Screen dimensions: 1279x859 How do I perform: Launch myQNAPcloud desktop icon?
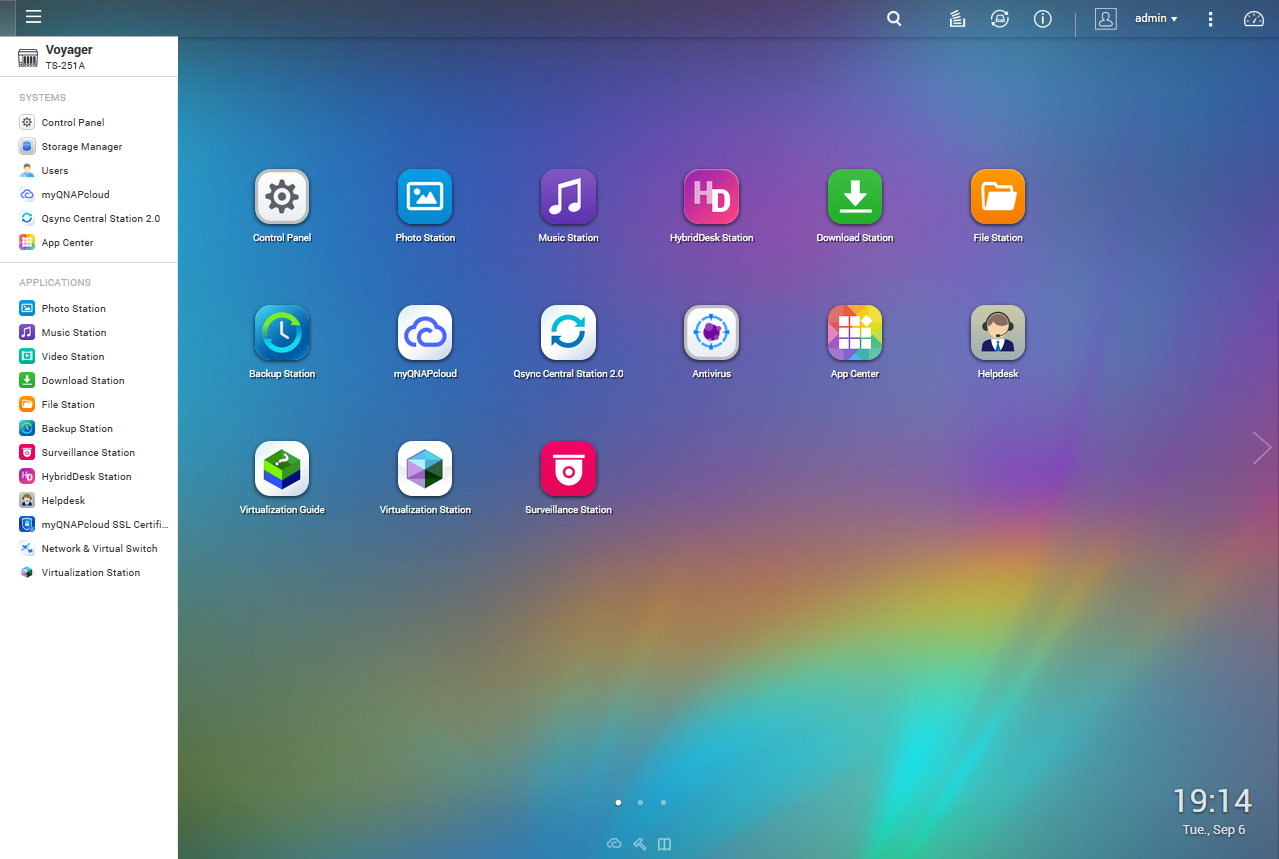[425, 332]
